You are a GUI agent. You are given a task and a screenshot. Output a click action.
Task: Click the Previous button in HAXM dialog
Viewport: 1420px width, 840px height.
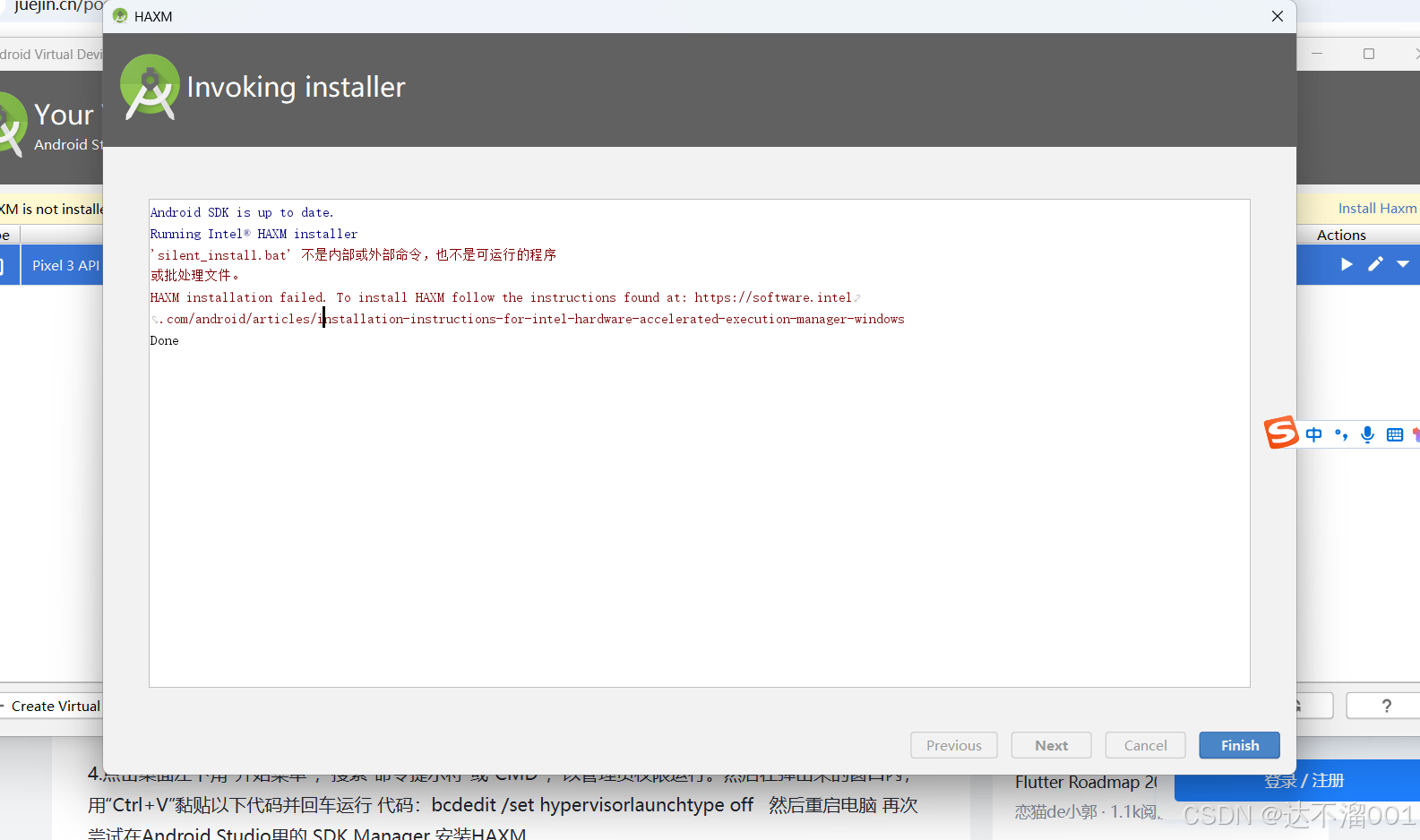point(953,745)
